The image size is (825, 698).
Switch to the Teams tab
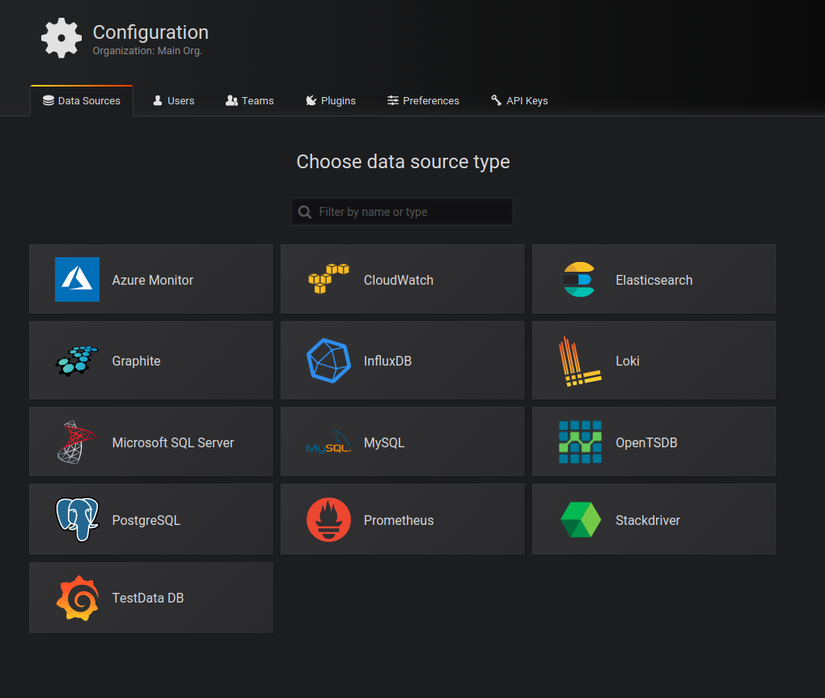click(x=249, y=101)
